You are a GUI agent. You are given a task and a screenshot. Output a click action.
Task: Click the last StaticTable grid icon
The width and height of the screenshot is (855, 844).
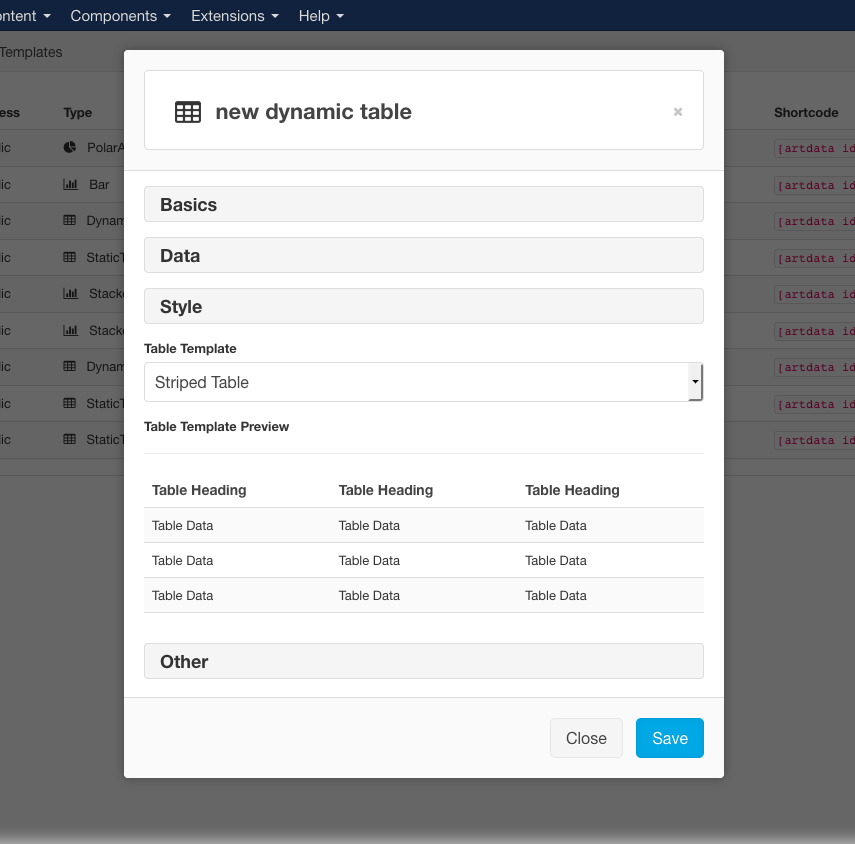67,439
